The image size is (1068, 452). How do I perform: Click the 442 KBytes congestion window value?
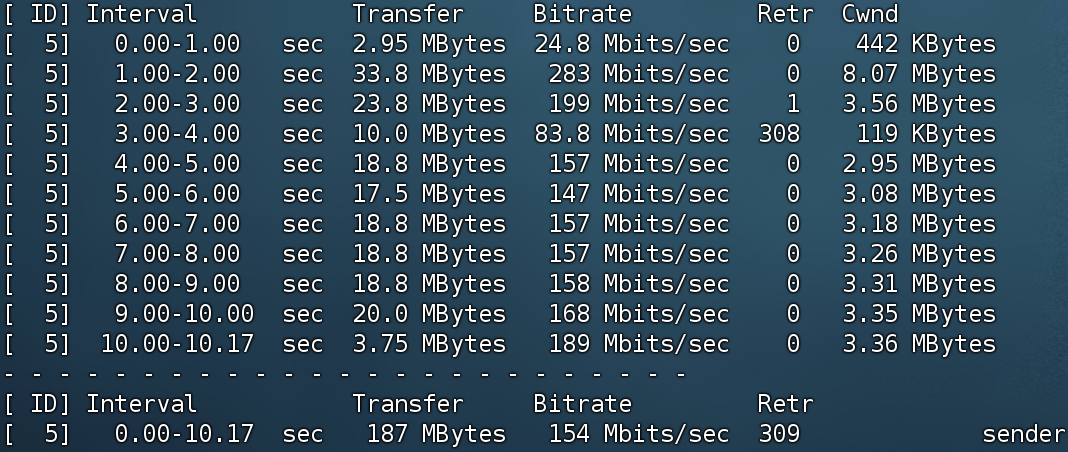[x=926, y=44]
